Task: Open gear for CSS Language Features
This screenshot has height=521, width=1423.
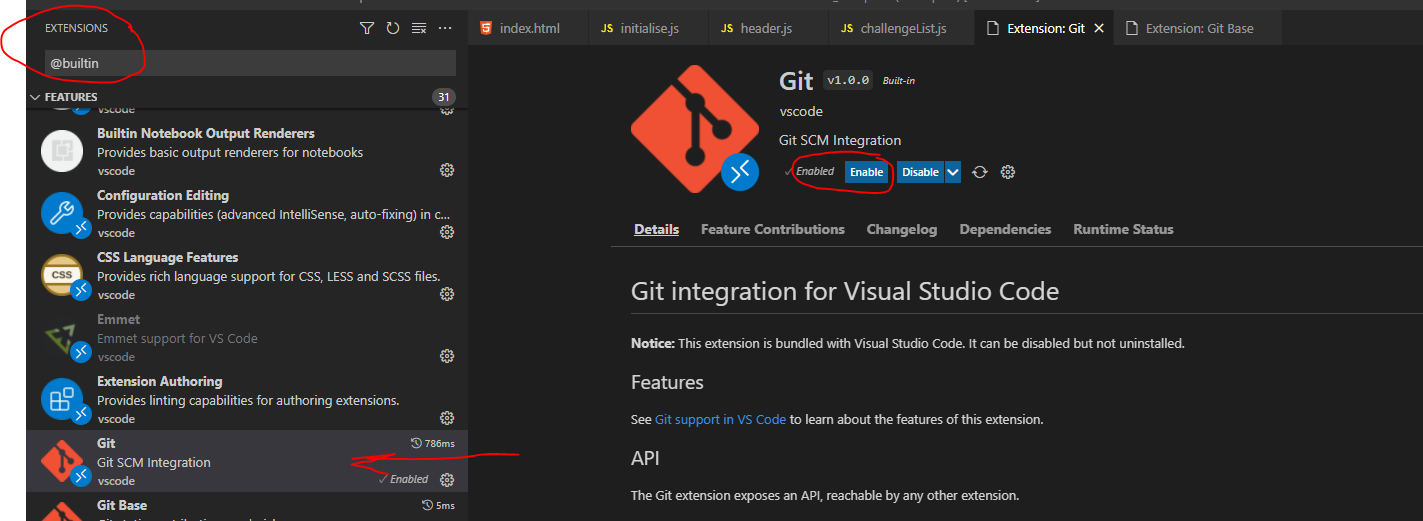Action: (447, 294)
